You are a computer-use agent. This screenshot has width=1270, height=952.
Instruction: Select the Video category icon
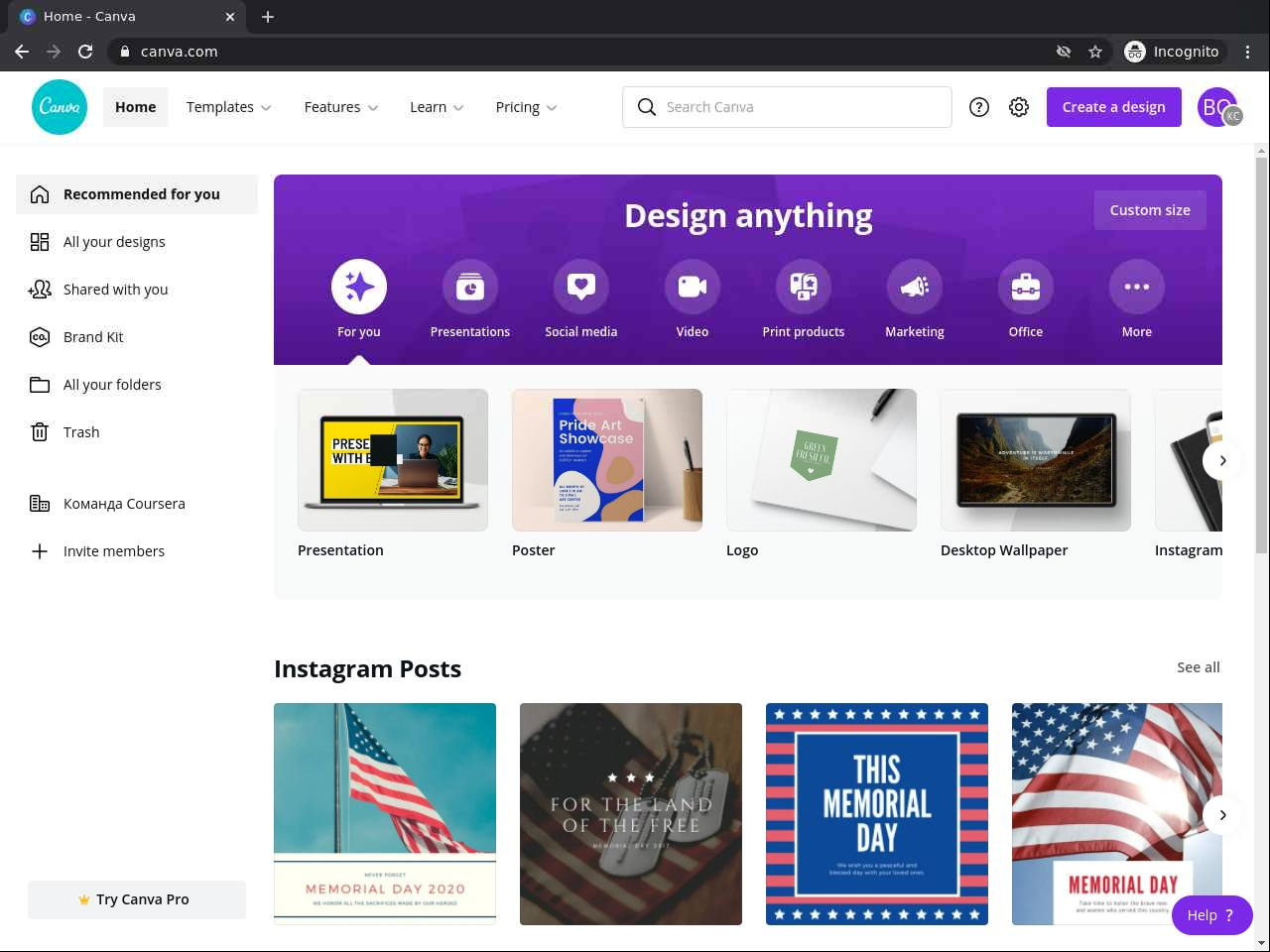pos(693,287)
